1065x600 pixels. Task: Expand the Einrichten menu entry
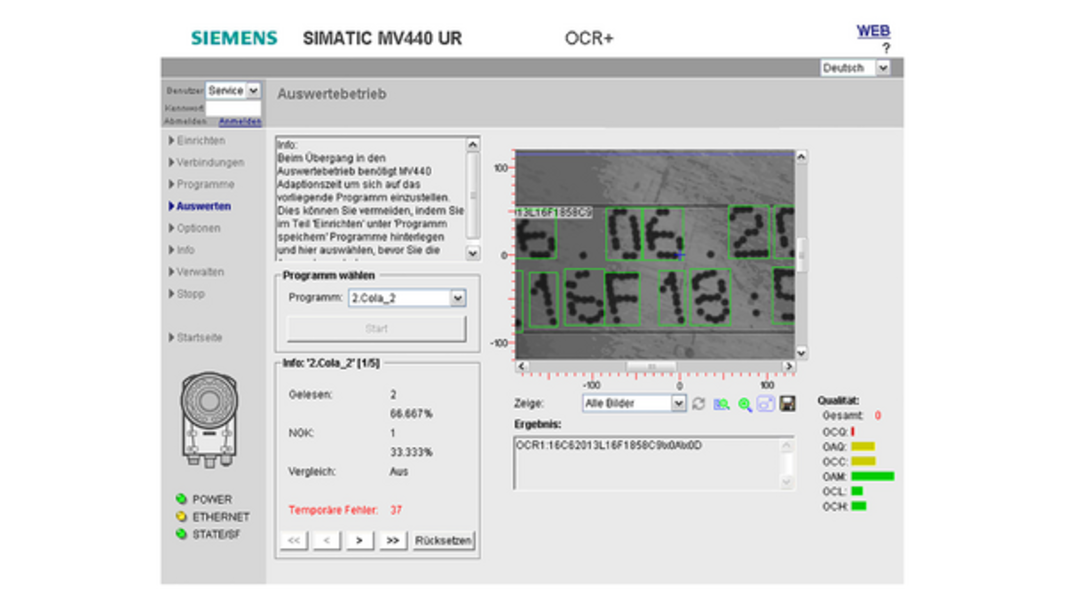click(x=198, y=141)
